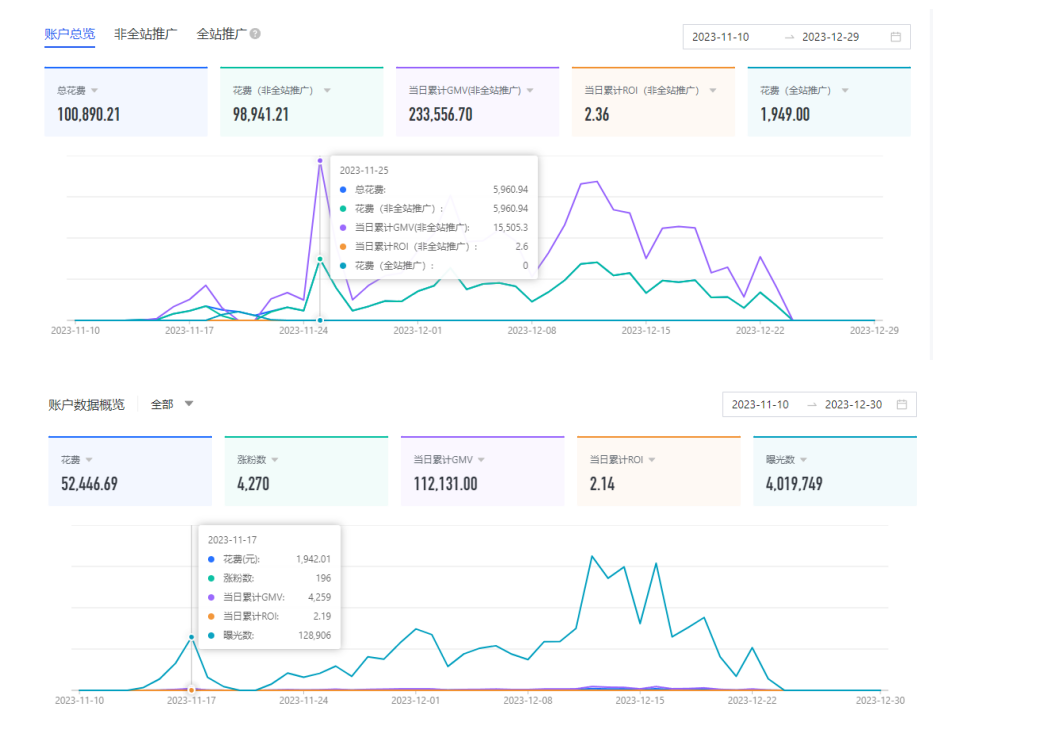This screenshot has height=730, width=1044.
Task: Switch to the 非全站推广 tab
Action: click(146, 34)
